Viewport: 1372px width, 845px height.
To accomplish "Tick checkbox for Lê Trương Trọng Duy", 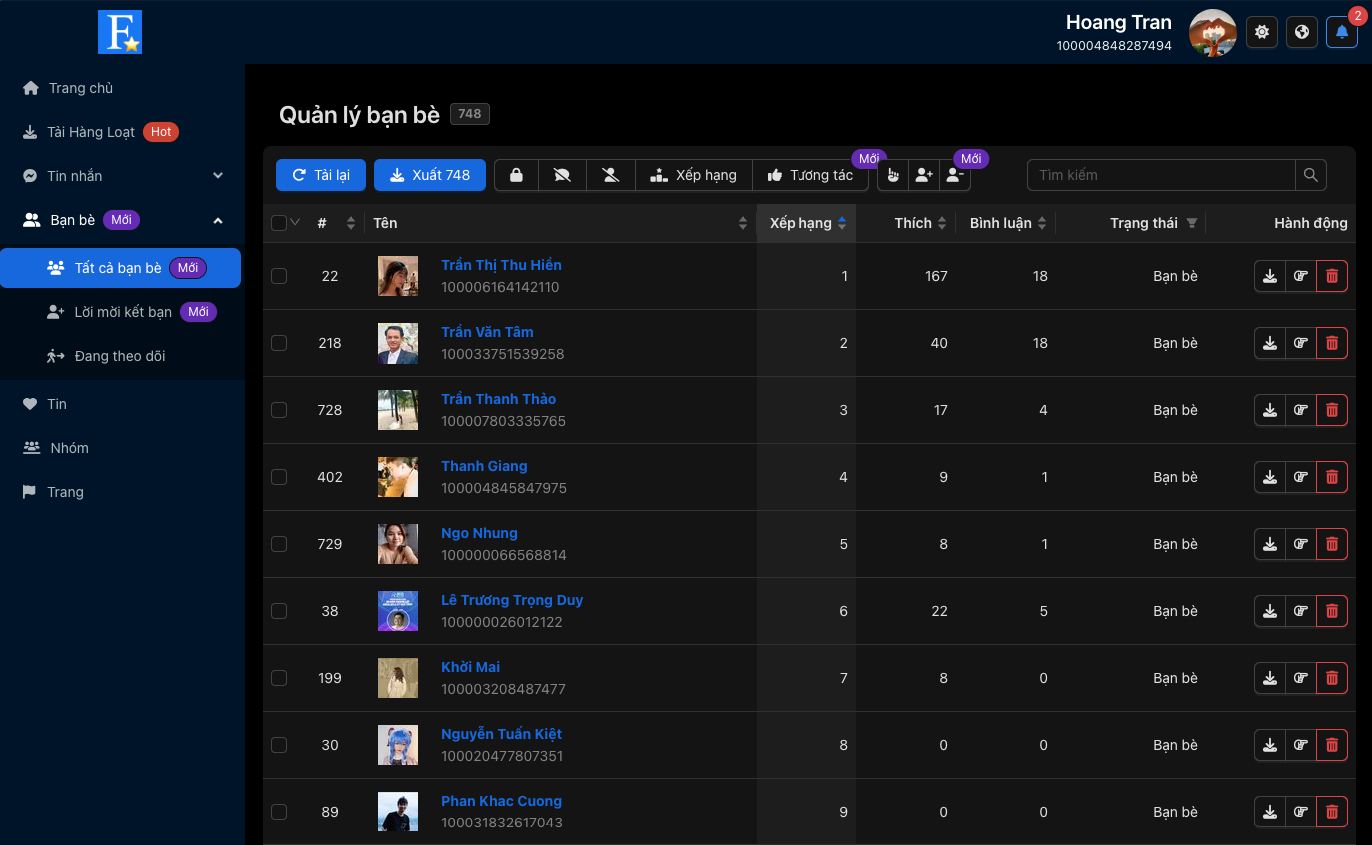I will pyautogui.click(x=279, y=611).
